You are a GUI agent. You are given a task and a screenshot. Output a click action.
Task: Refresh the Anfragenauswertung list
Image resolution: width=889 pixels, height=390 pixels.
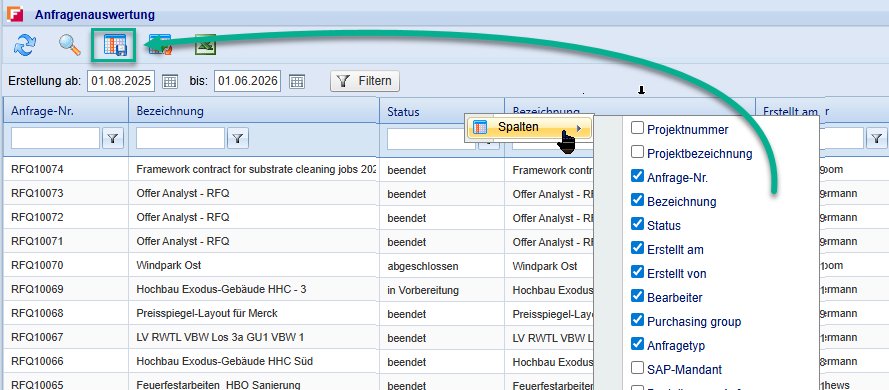(x=24, y=46)
